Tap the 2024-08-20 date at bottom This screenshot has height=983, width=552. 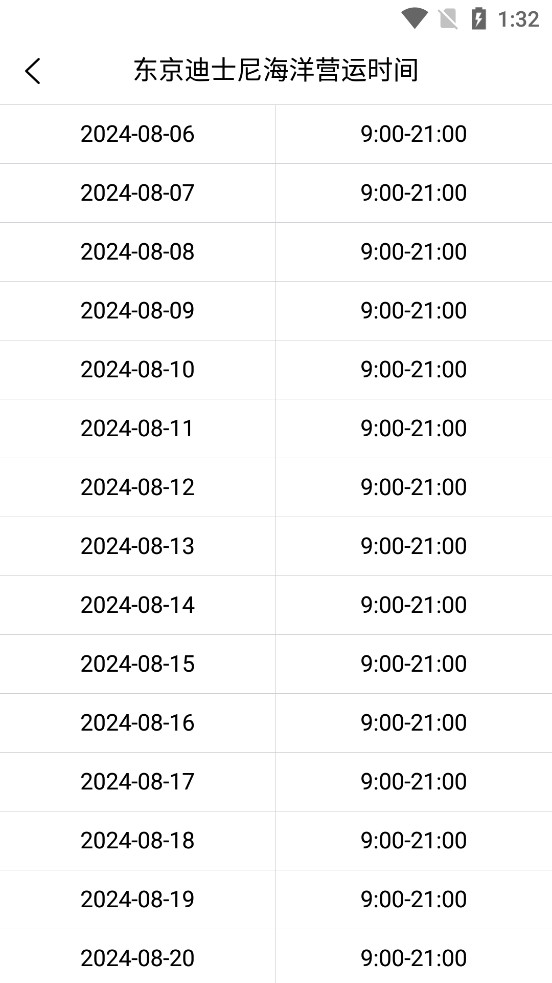137,959
